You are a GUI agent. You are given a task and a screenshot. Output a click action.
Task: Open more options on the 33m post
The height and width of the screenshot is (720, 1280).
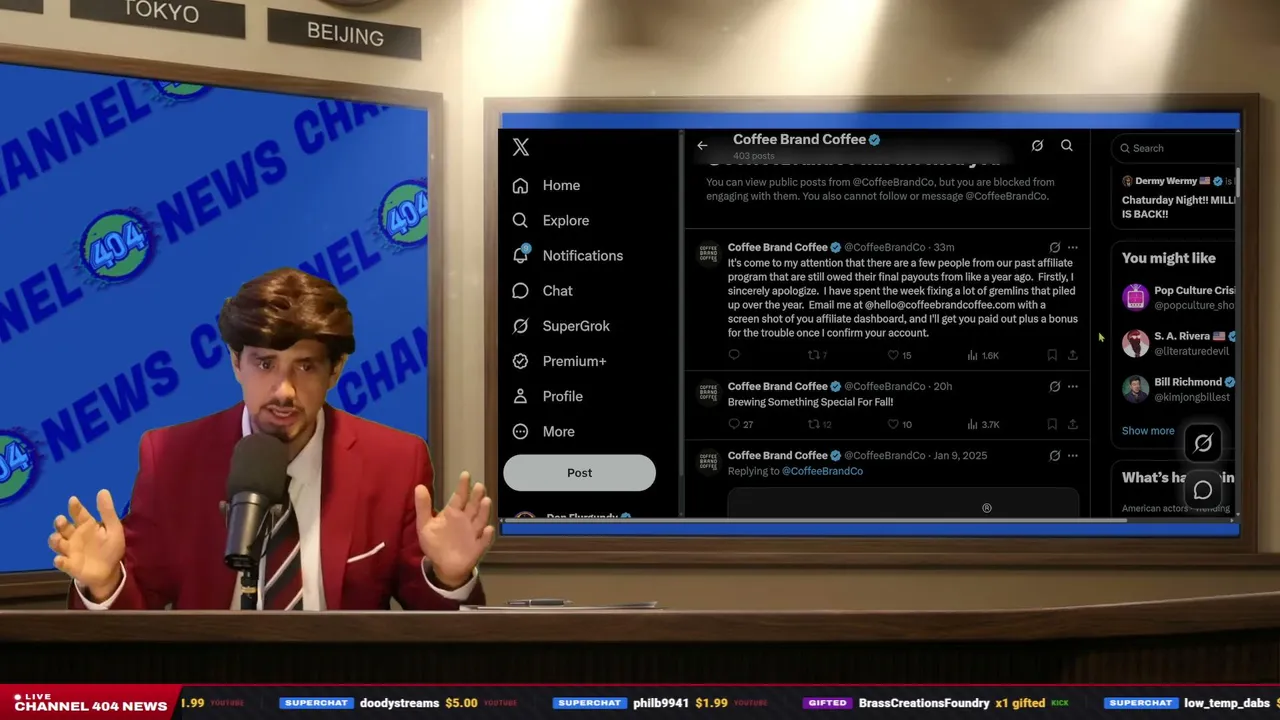pyautogui.click(x=1073, y=247)
